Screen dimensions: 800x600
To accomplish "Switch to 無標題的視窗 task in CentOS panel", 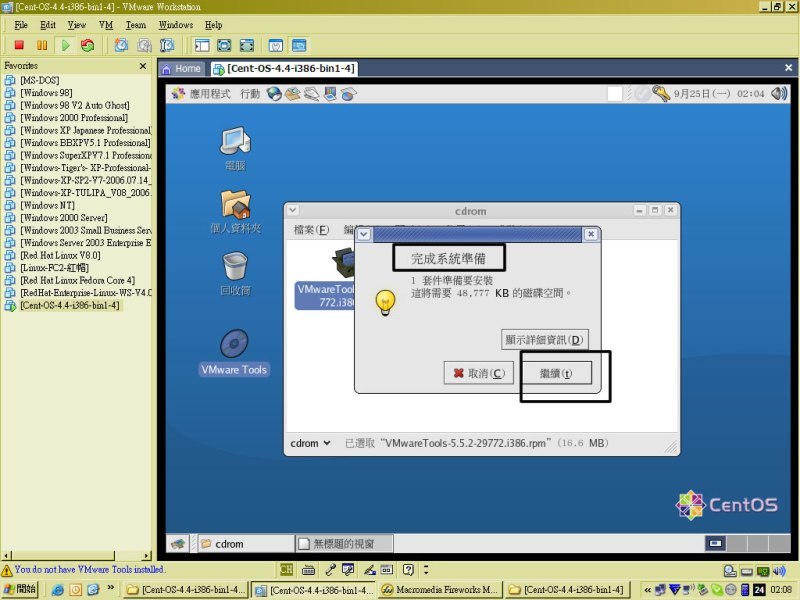I will 344,544.
